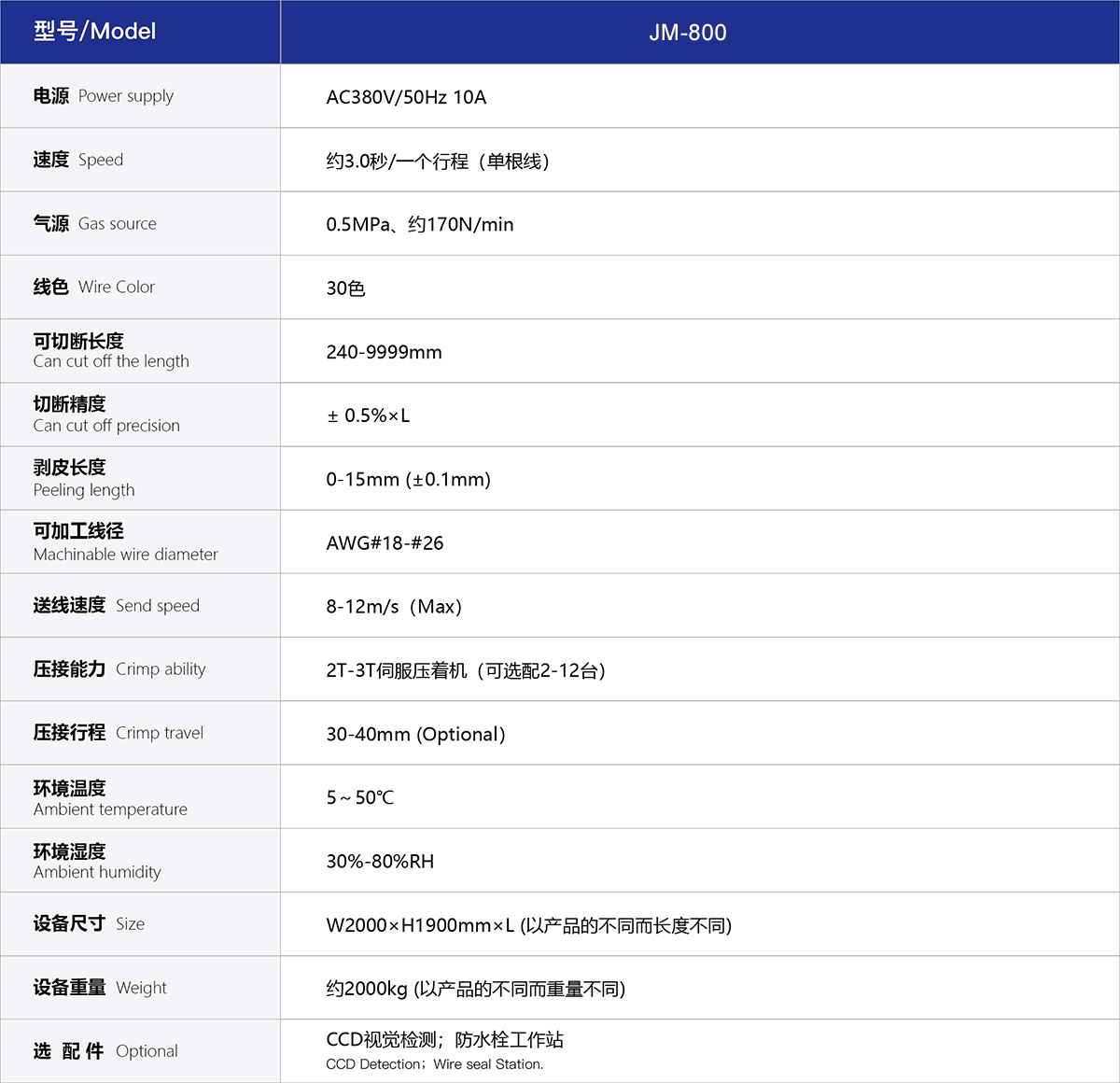Viewport: 1120px width, 1083px height.
Task: Select the 240-9999mm value cell
Action: tap(384, 351)
